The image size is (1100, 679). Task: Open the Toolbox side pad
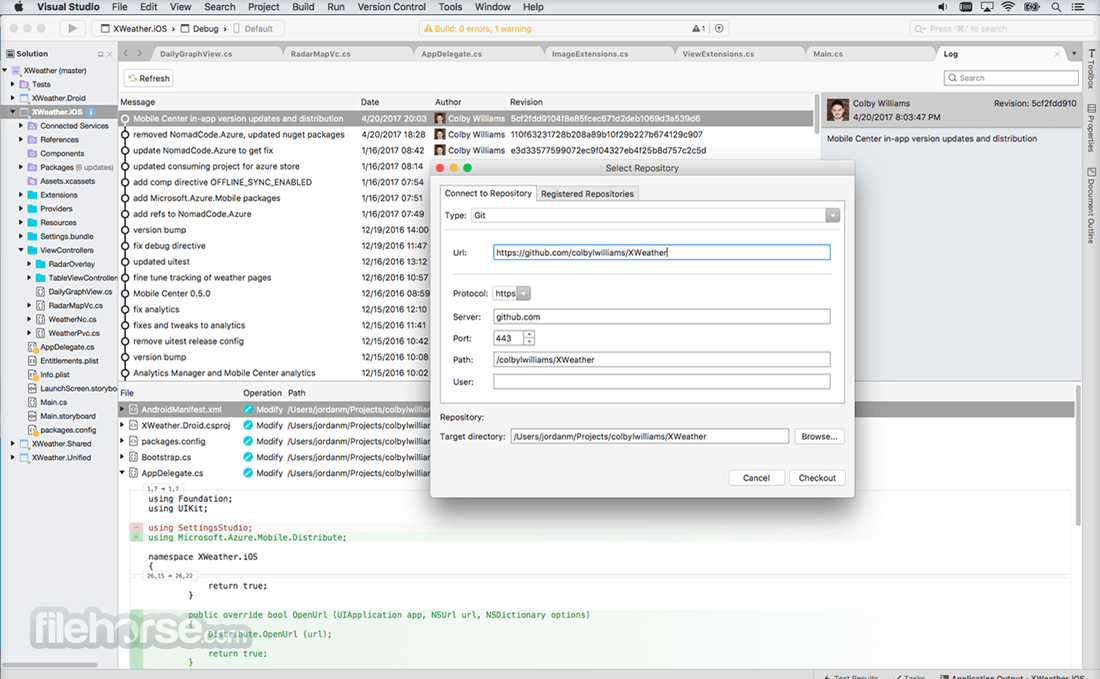(x=1092, y=68)
